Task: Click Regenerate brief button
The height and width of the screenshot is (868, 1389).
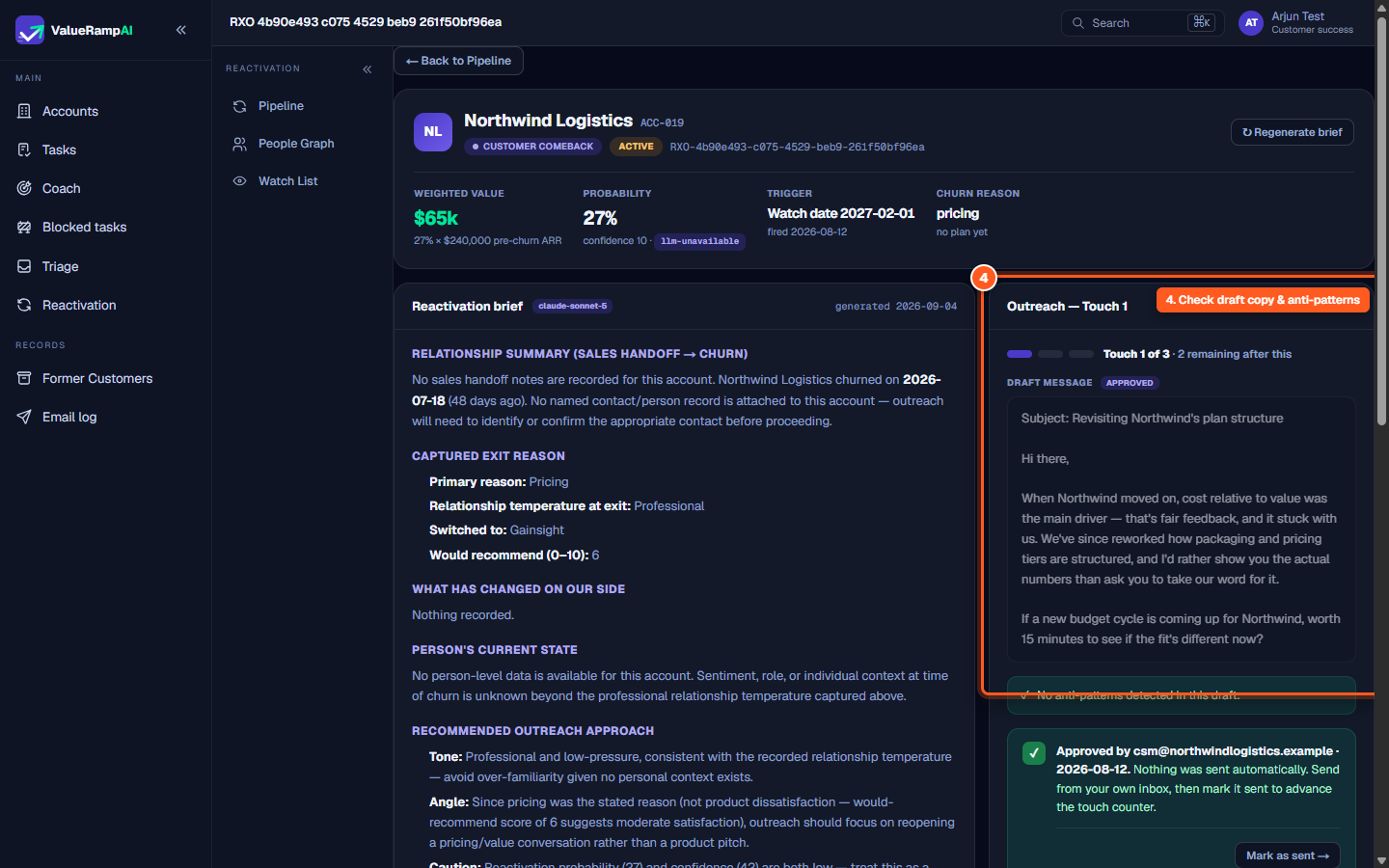Action: pos(1292,132)
